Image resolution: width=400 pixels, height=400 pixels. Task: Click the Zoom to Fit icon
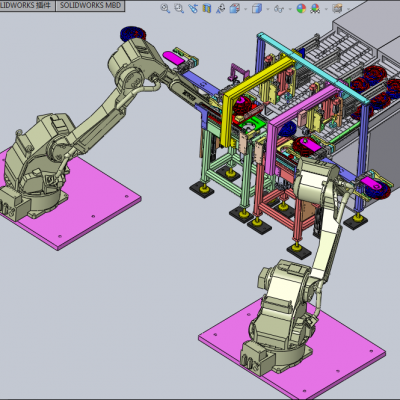pos(165,8)
